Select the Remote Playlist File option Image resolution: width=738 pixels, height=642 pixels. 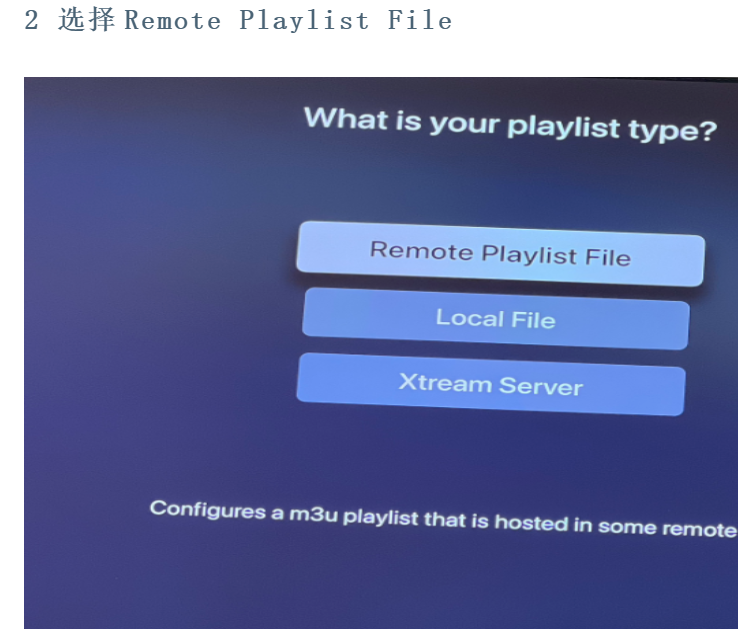click(500, 254)
